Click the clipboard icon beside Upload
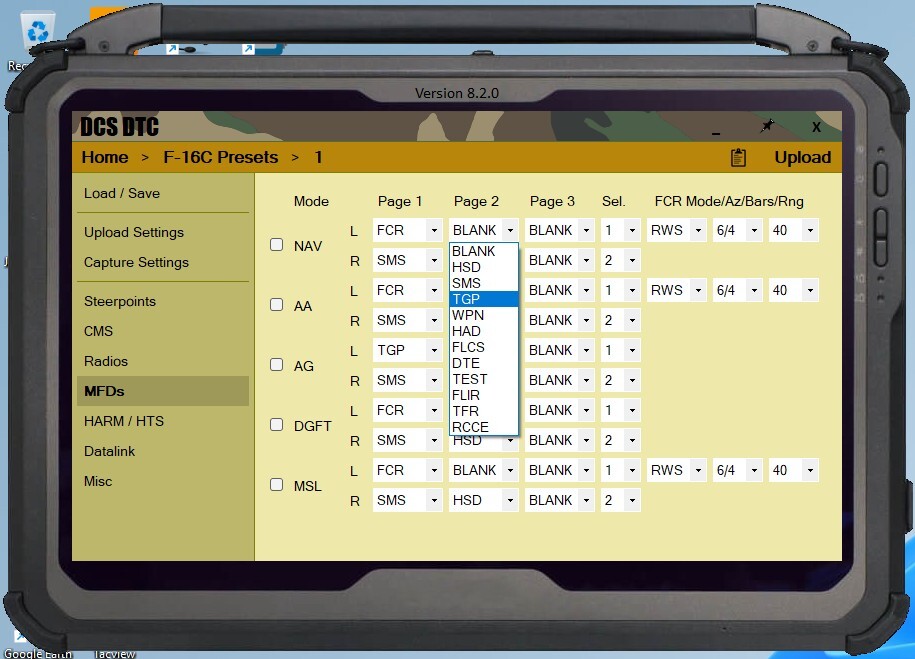 [738, 158]
